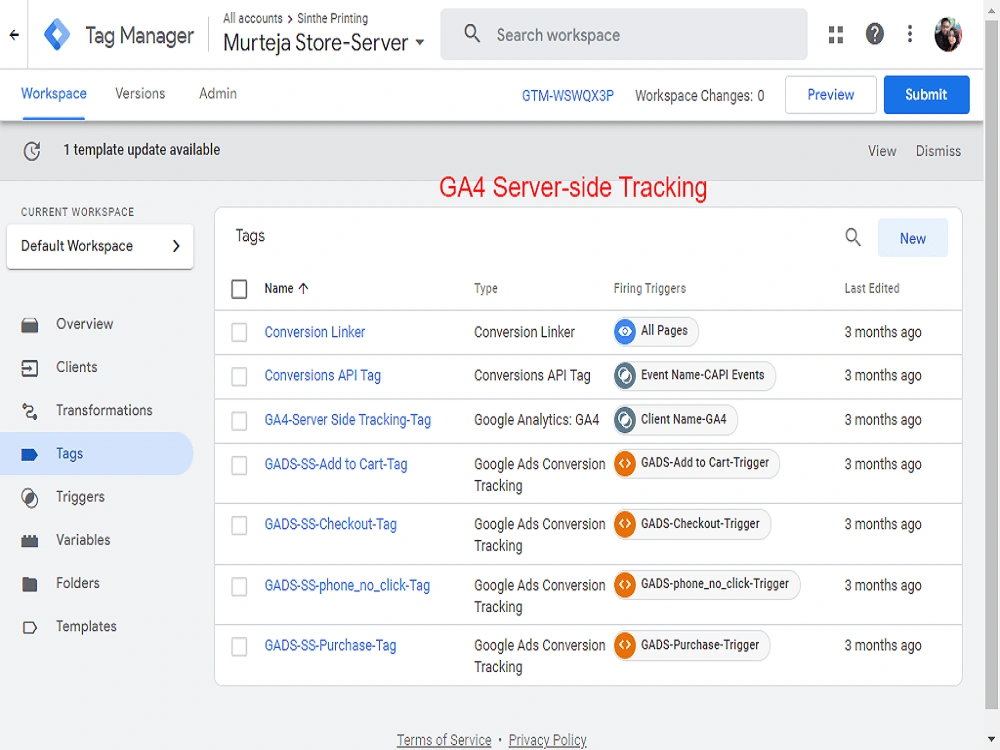This screenshot has width=1000, height=750.
Task: Open the GADS-SS-Purchase-Tag link
Action: click(330, 645)
